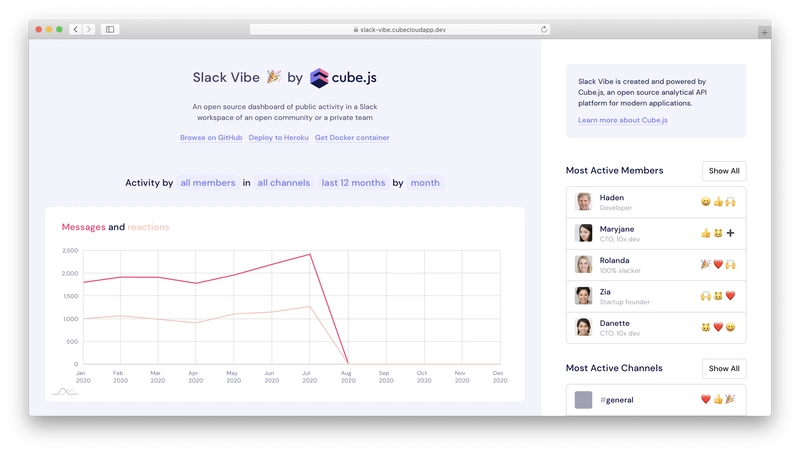Click the browser address bar

pos(399,30)
